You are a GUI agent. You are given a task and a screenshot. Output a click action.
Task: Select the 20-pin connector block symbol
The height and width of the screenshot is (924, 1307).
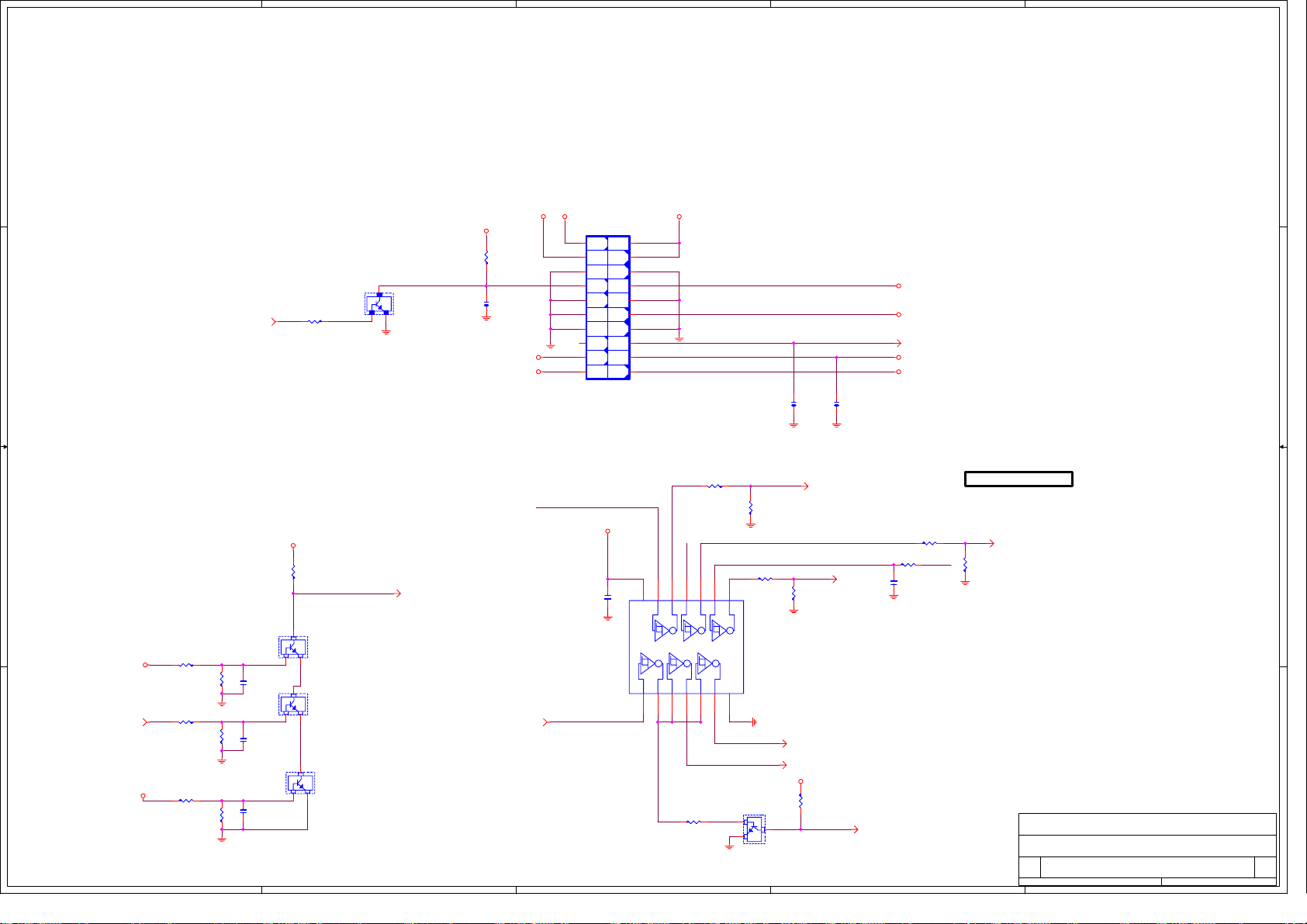coord(607,307)
